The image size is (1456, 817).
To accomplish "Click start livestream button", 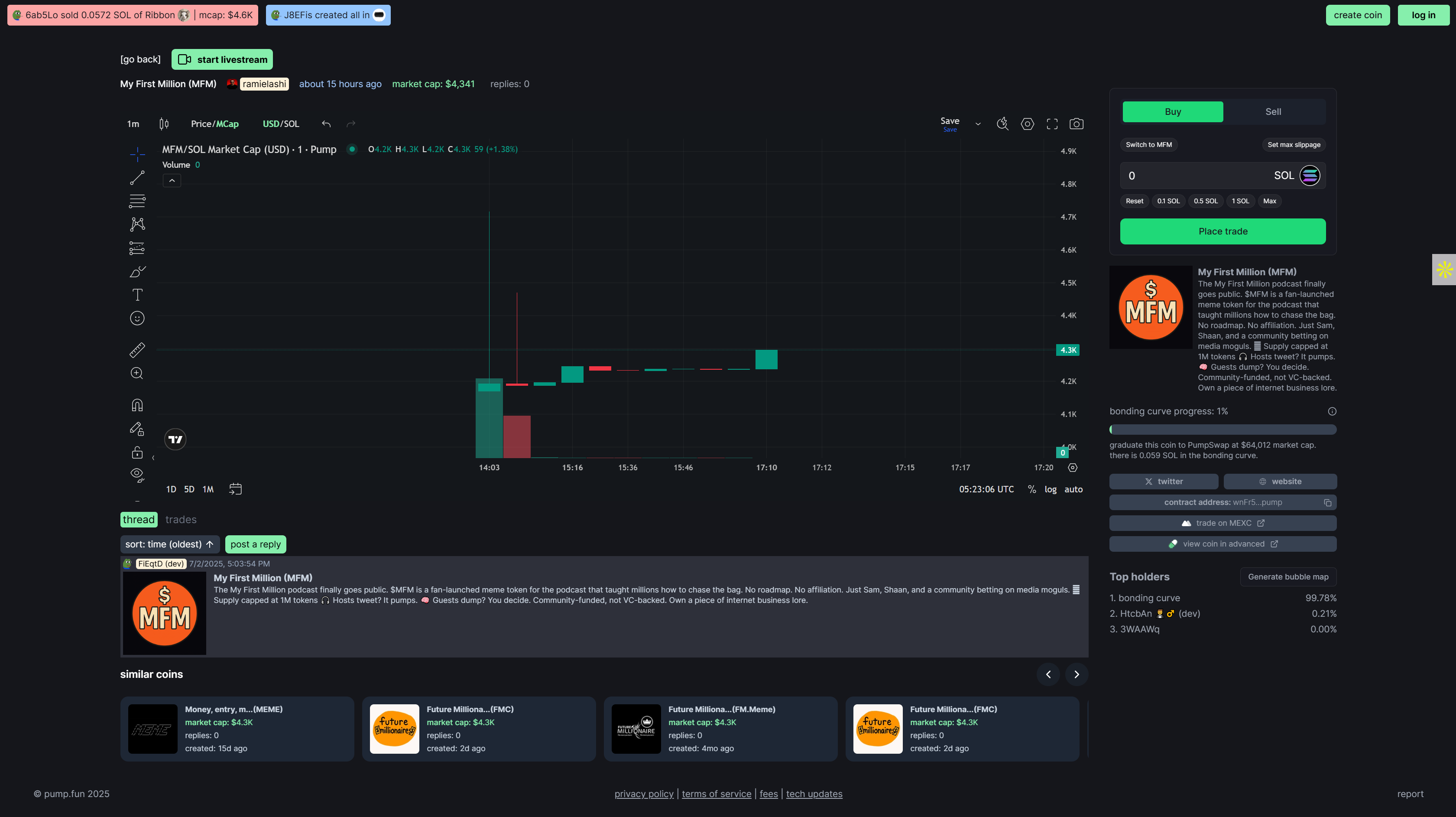I will click(222, 59).
